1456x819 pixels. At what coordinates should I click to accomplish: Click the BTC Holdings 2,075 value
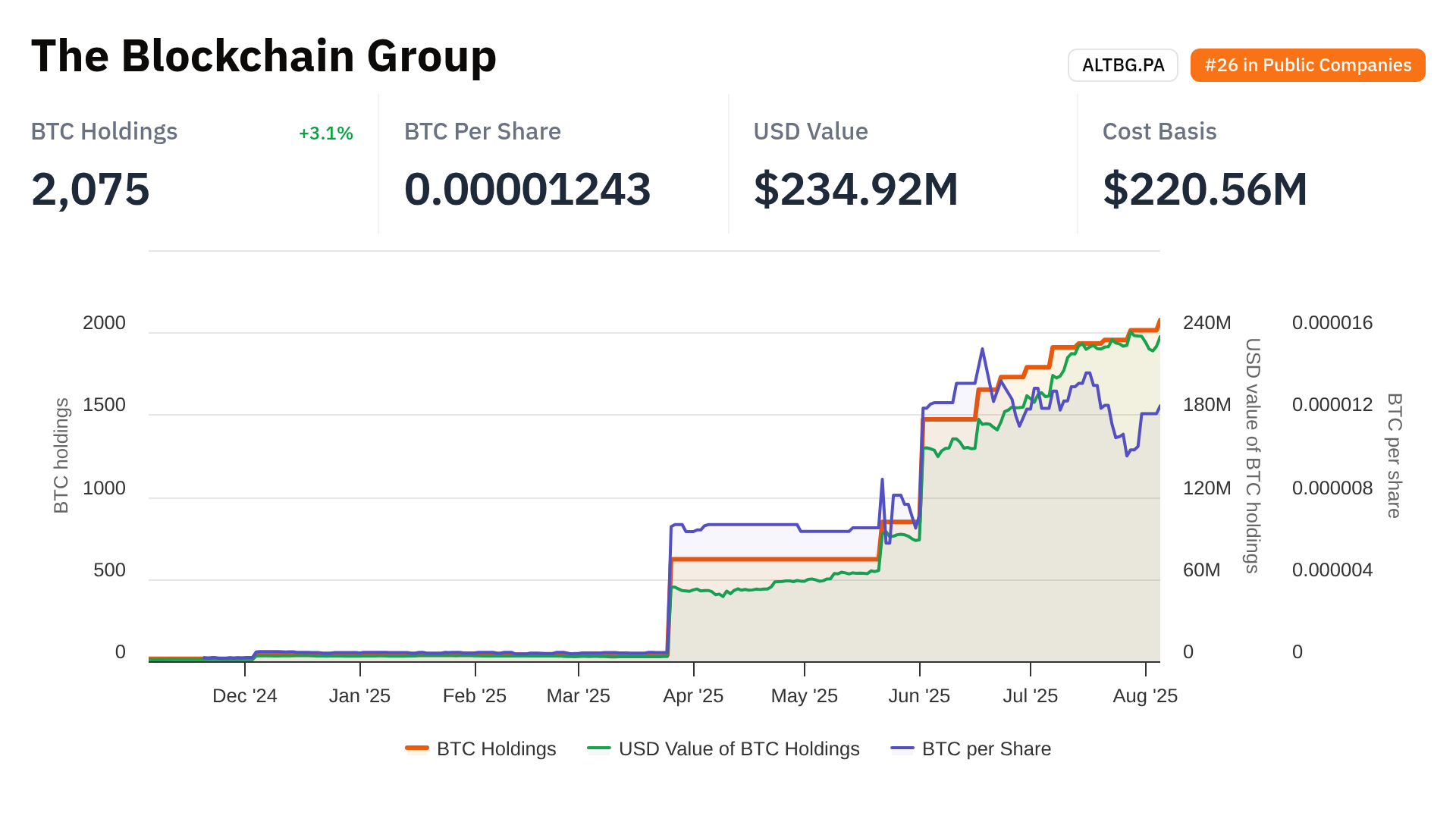(90, 190)
